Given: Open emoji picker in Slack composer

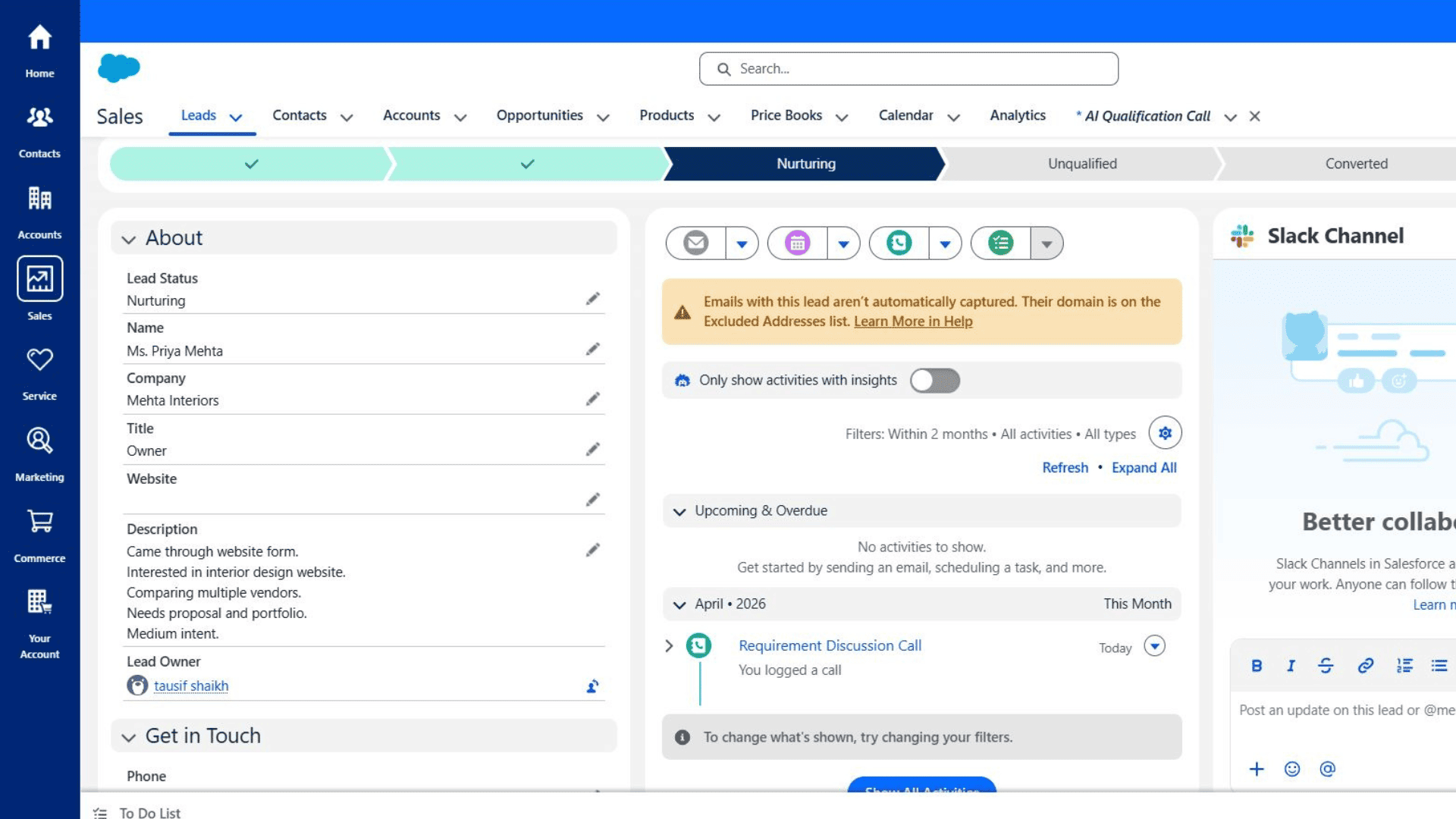Looking at the screenshot, I should click(x=1292, y=769).
